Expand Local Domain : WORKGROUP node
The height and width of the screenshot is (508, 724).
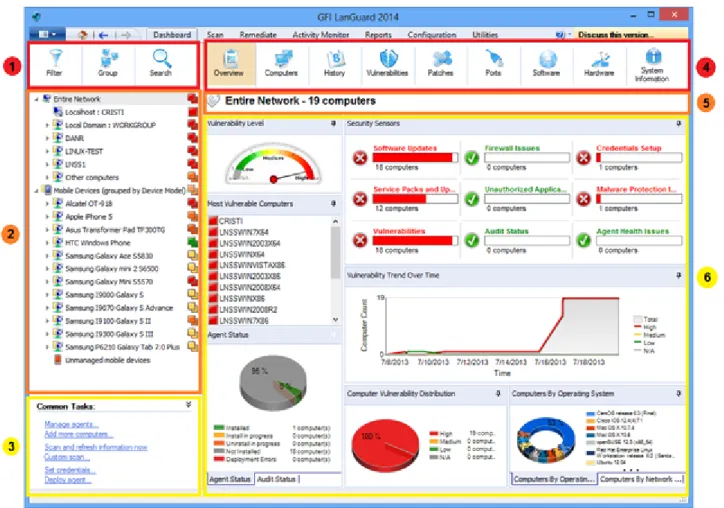47,125
